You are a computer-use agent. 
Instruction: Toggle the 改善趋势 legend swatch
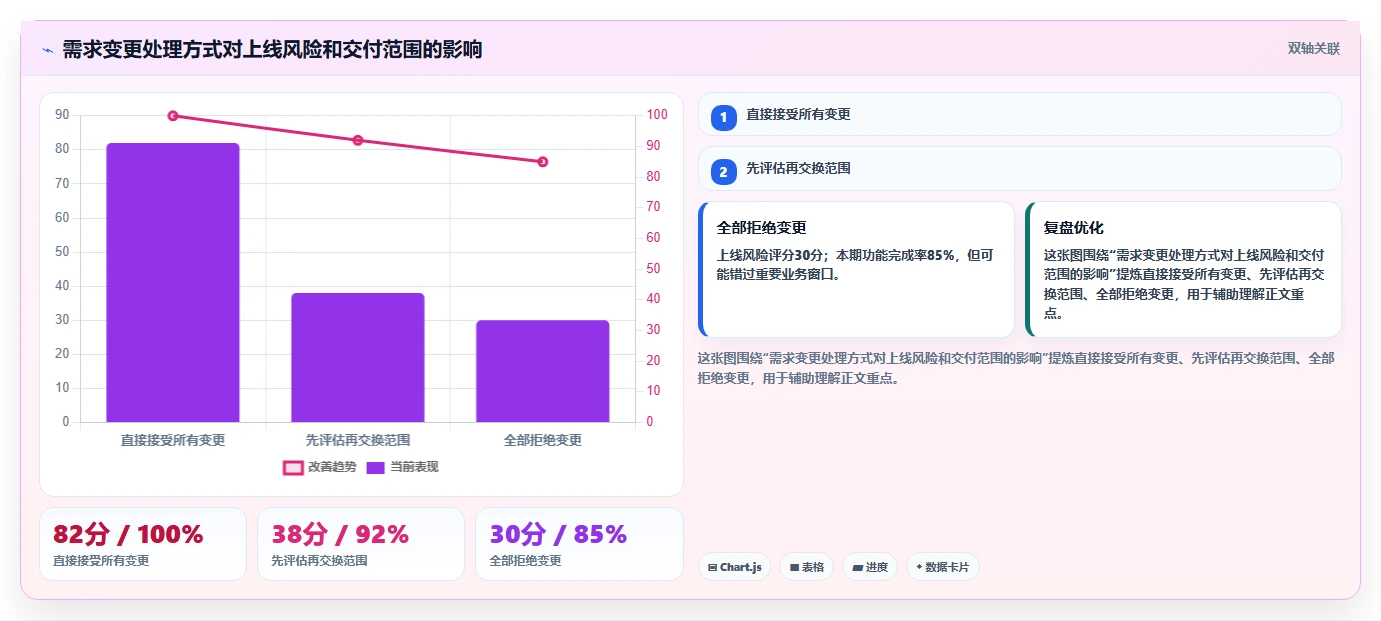pos(293,467)
